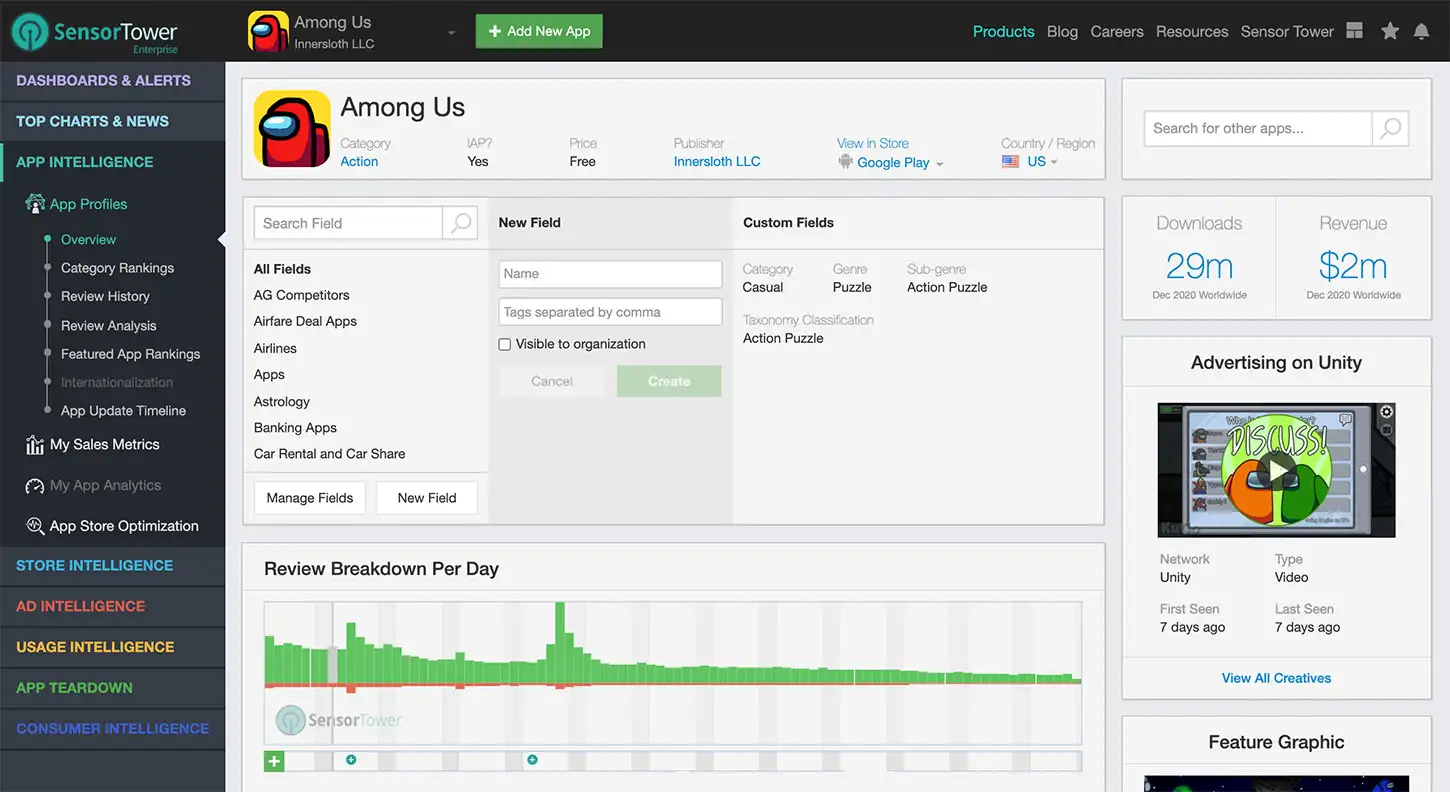Click the View in Store link
Viewport: 1450px width, 792px height.
(873, 143)
